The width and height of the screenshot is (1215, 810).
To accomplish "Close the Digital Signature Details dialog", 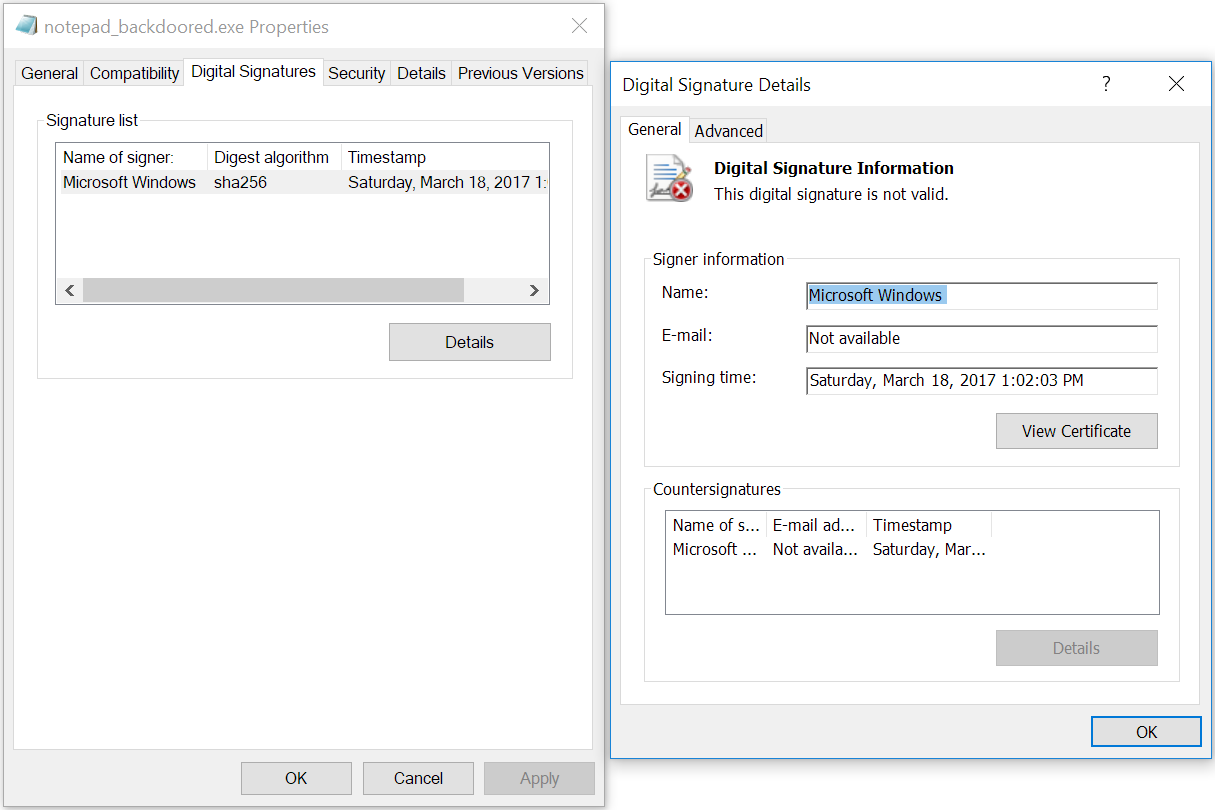I will pos(1176,84).
